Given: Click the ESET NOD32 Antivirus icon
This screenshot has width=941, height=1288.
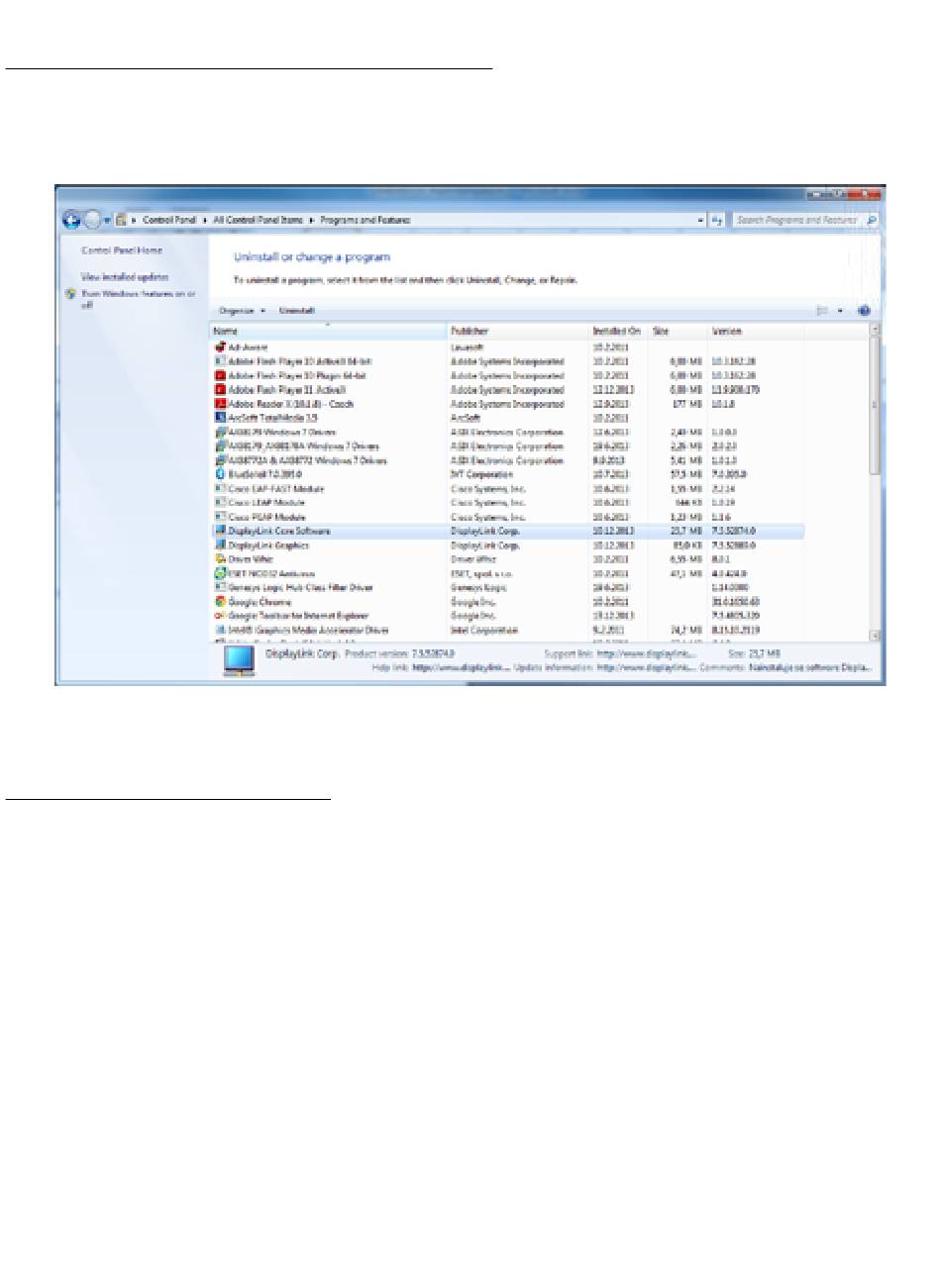Looking at the screenshot, I should [x=220, y=573].
